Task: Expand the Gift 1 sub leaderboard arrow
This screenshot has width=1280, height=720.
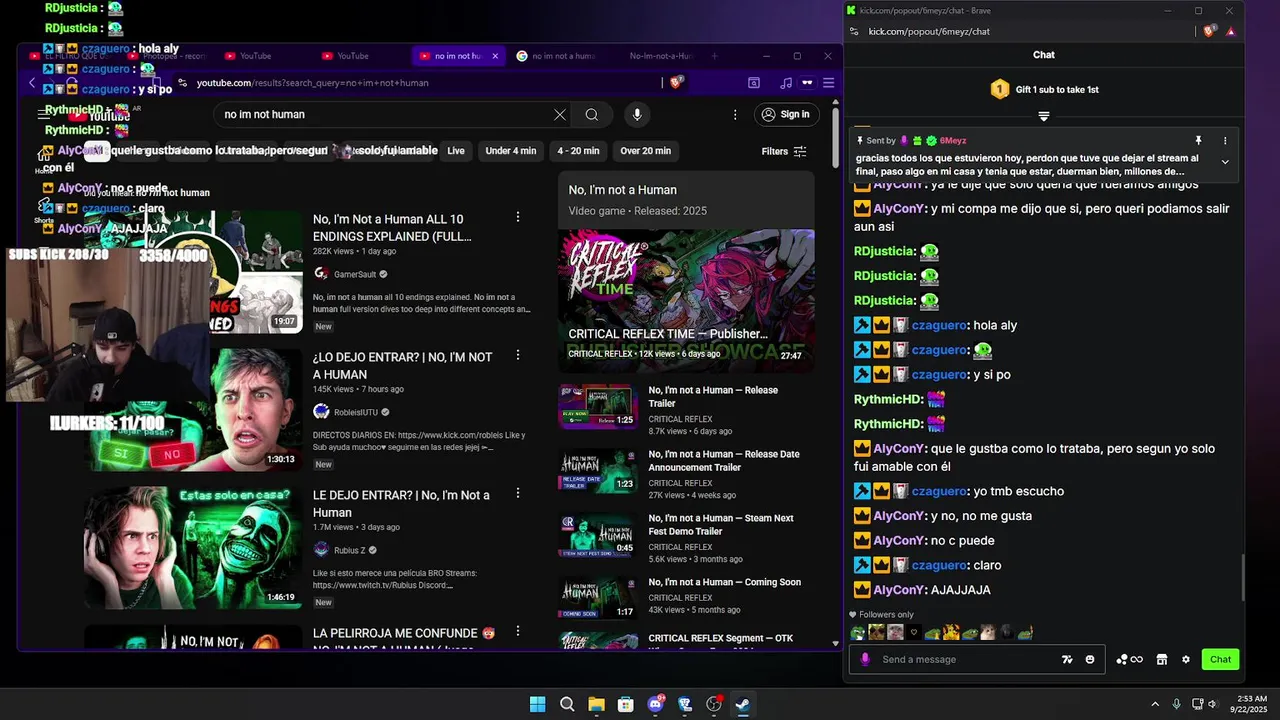Action: (1044, 116)
